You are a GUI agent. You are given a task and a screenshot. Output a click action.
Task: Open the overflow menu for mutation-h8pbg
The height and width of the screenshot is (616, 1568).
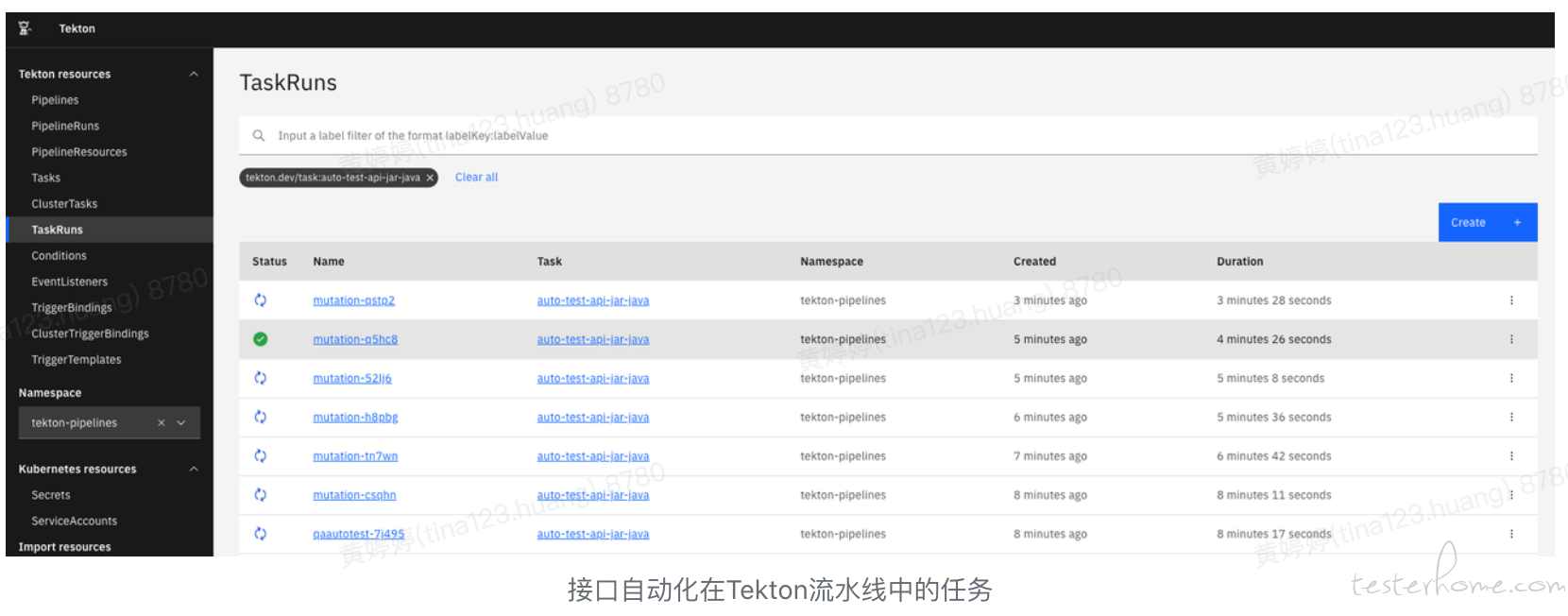pos(1511,417)
